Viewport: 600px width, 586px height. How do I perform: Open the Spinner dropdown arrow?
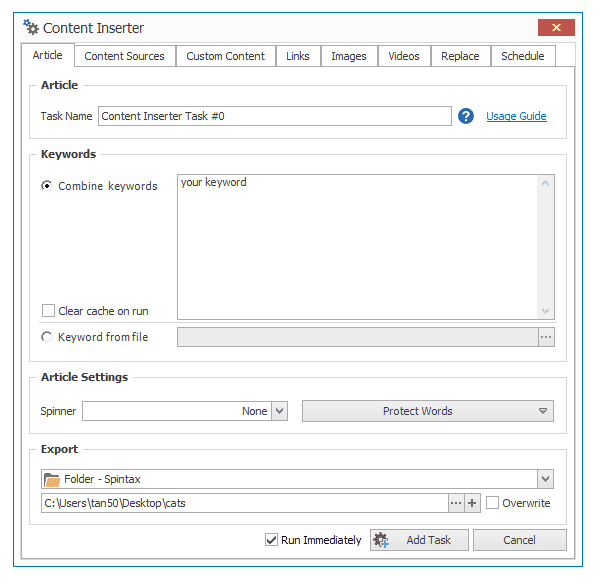point(280,411)
